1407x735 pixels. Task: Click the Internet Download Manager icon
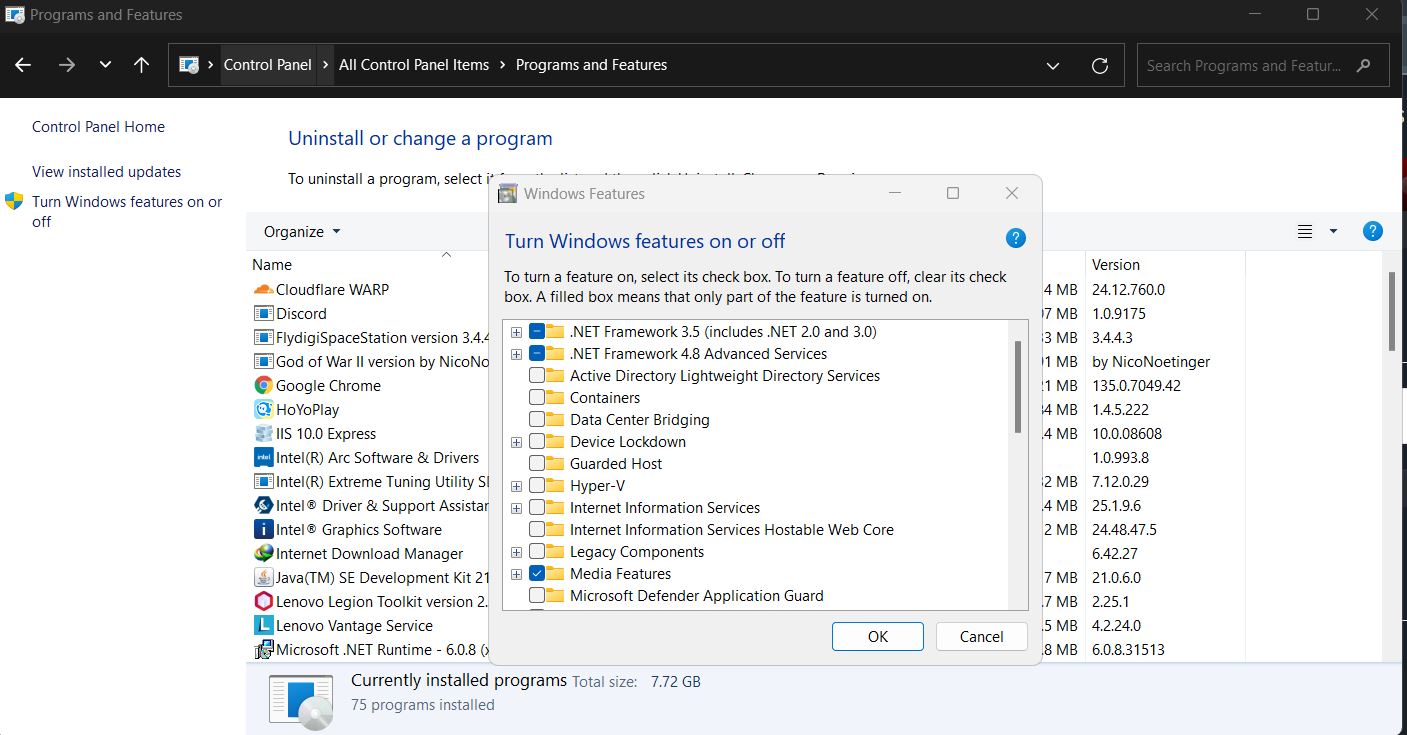pos(263,554)
